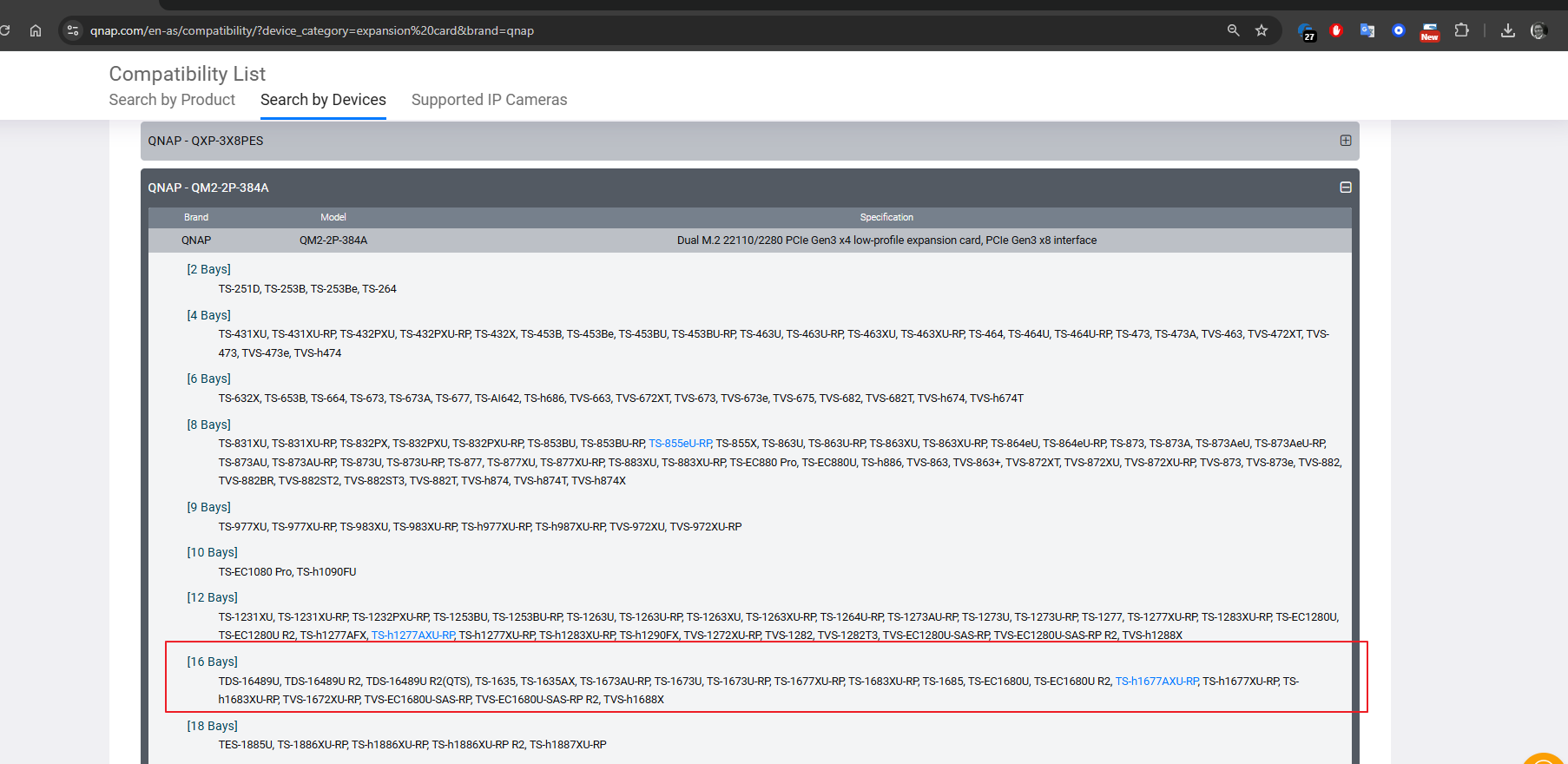Image resolution: width=1568 pixels, height=764 pixels.
Task: Select the QM2-2P-384A model cell
Action: tap(333, 240)
